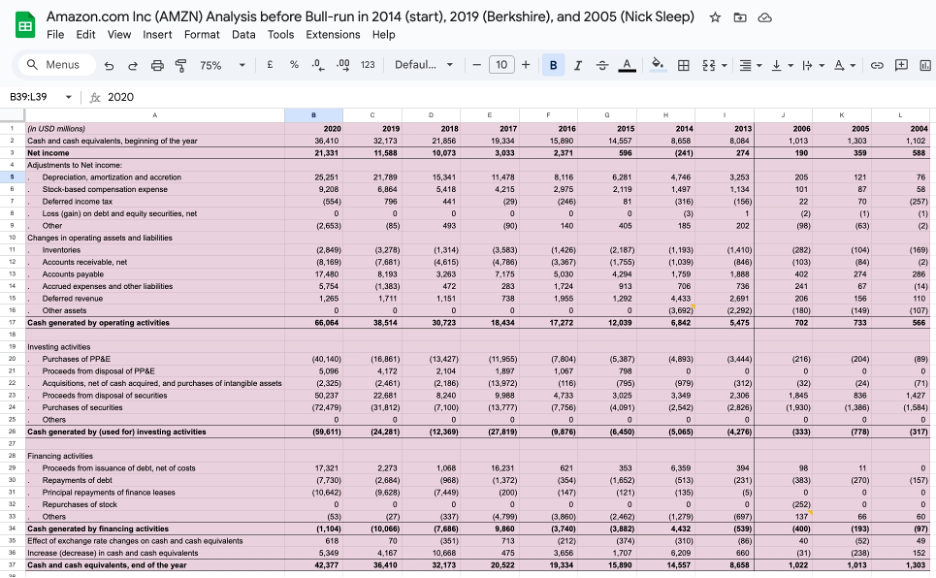This screenshot has height=578, width=936.
Task: Open the 75% zoom dropdown
Action: [x=222, y=65]
